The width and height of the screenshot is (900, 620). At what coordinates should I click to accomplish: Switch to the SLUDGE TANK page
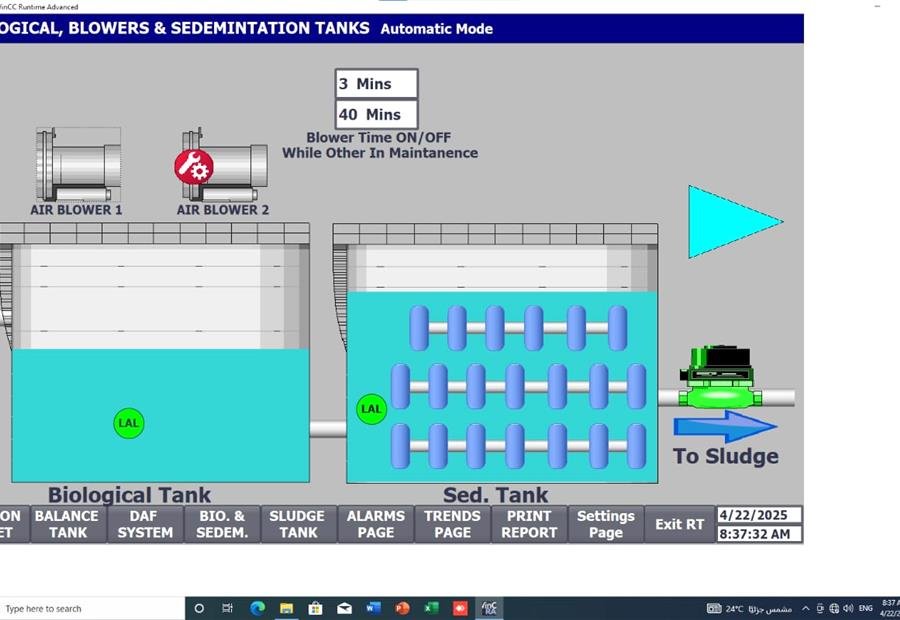(x=298, y=524)
